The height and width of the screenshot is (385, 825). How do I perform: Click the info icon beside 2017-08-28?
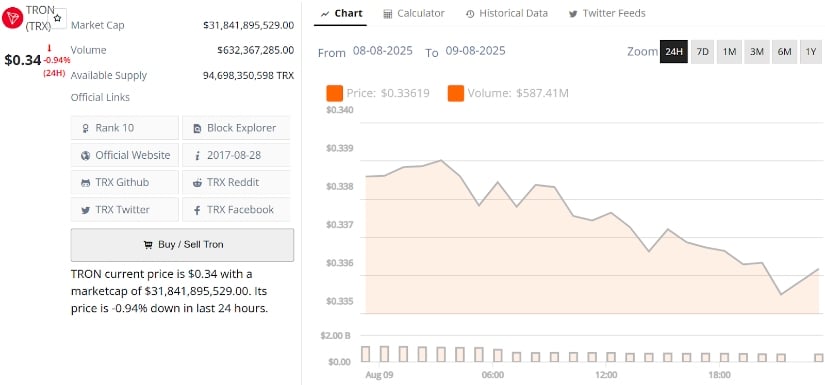197,156
